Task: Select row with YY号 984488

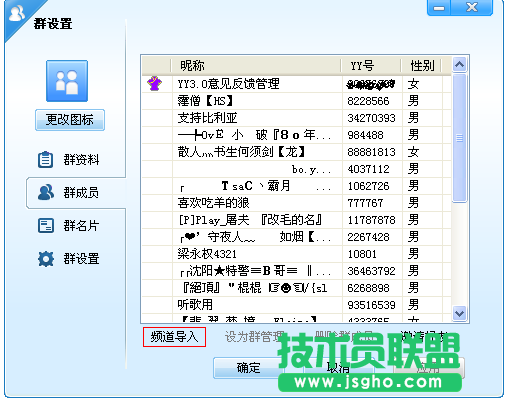Action: pyautogui.click(x=297, y=135)
